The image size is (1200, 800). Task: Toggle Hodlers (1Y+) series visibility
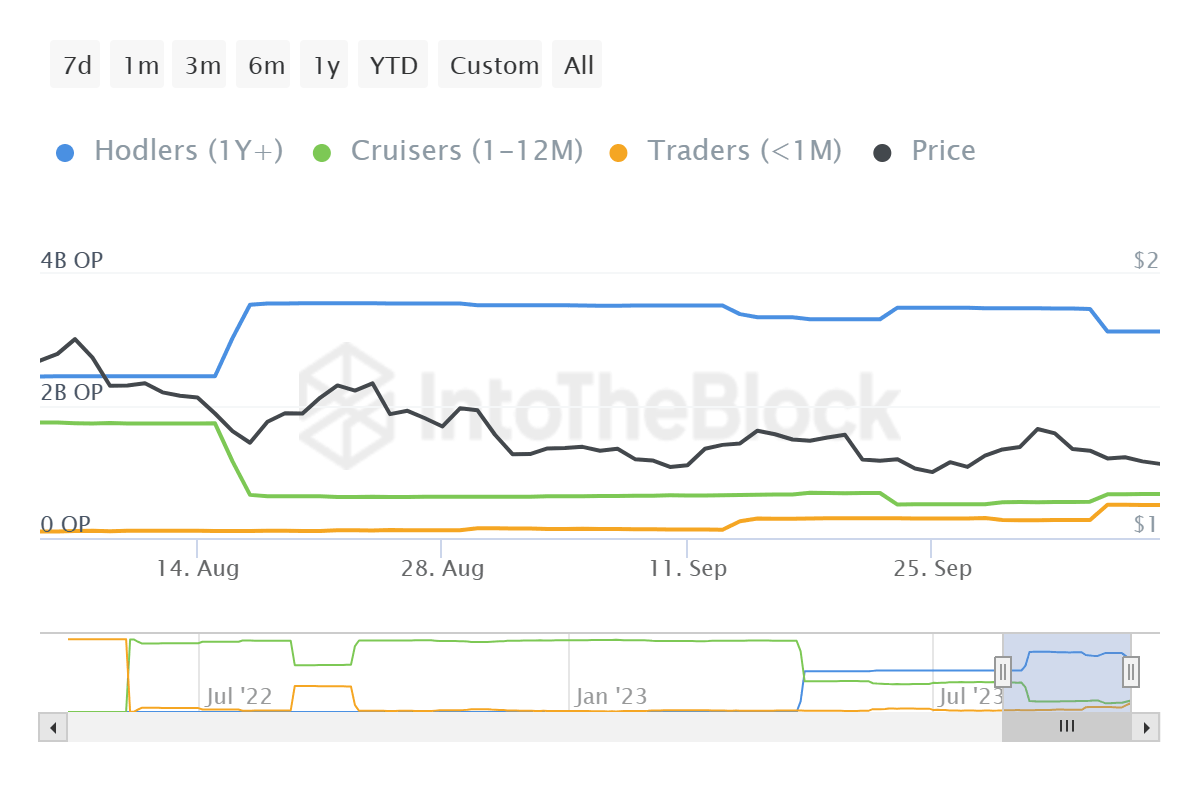(x=188, y=151)
